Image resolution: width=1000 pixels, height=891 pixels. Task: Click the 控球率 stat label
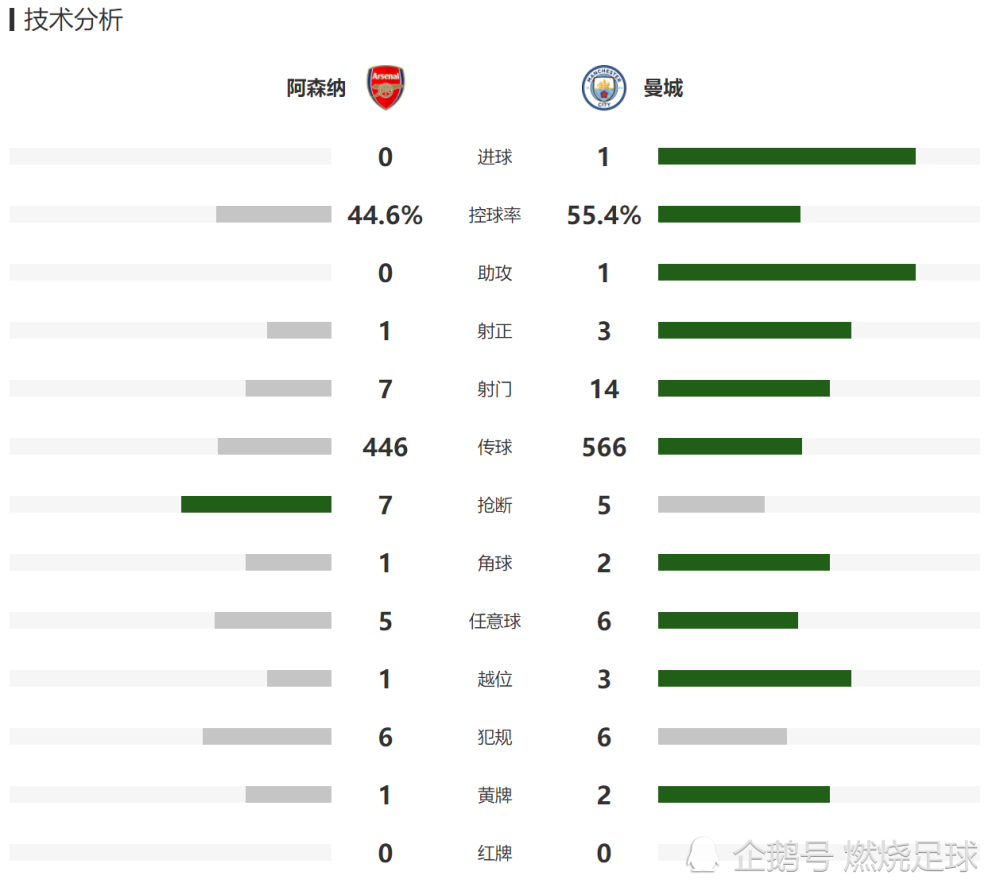coord(494,216)
